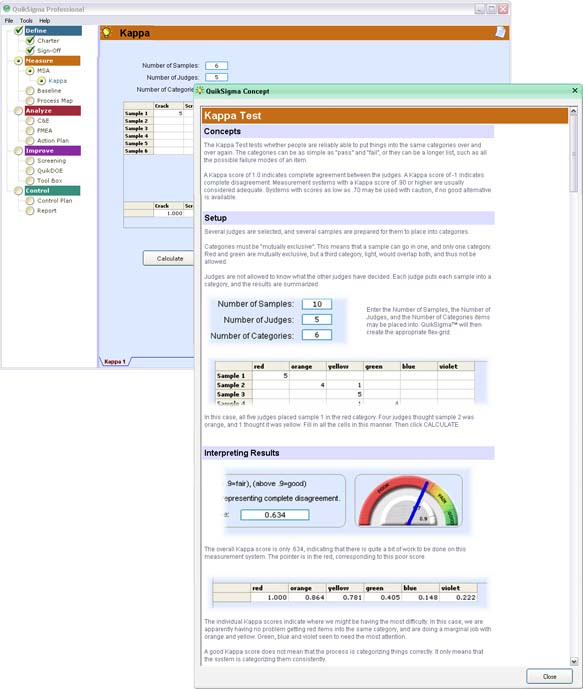Select the C&E radio circle
Viewport: 583px width, 689px height.
(30, 120)
